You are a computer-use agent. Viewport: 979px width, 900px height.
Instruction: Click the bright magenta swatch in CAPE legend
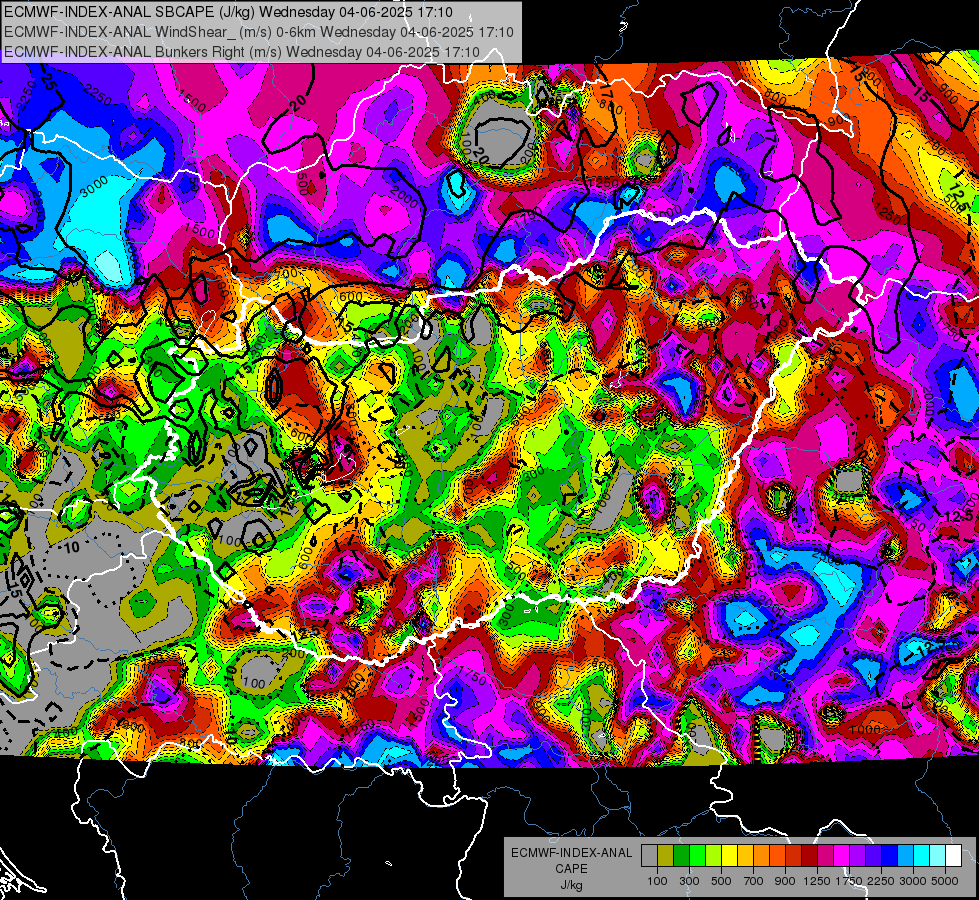[x=842, y=856]
